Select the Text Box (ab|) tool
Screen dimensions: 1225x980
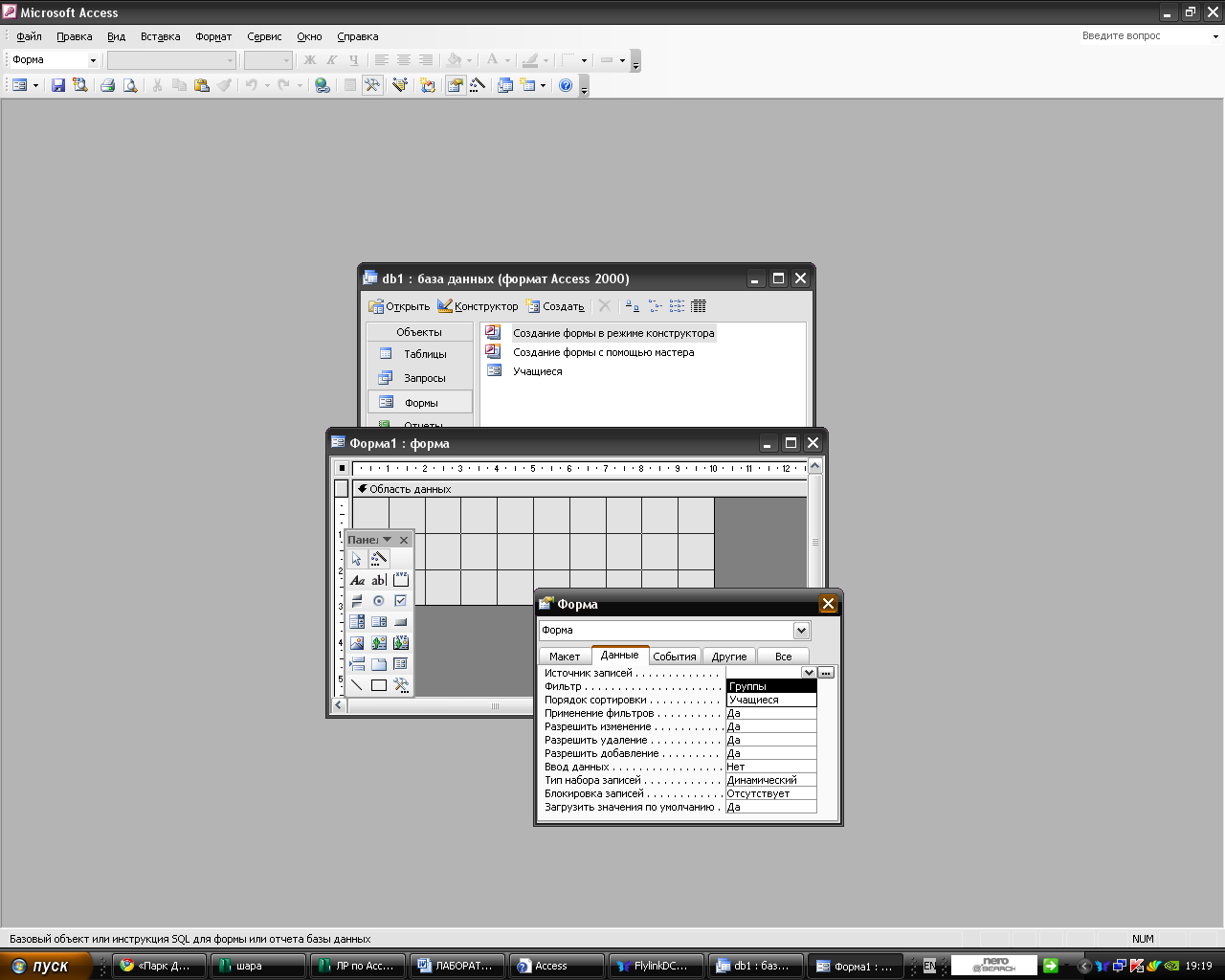coord(379,580)
